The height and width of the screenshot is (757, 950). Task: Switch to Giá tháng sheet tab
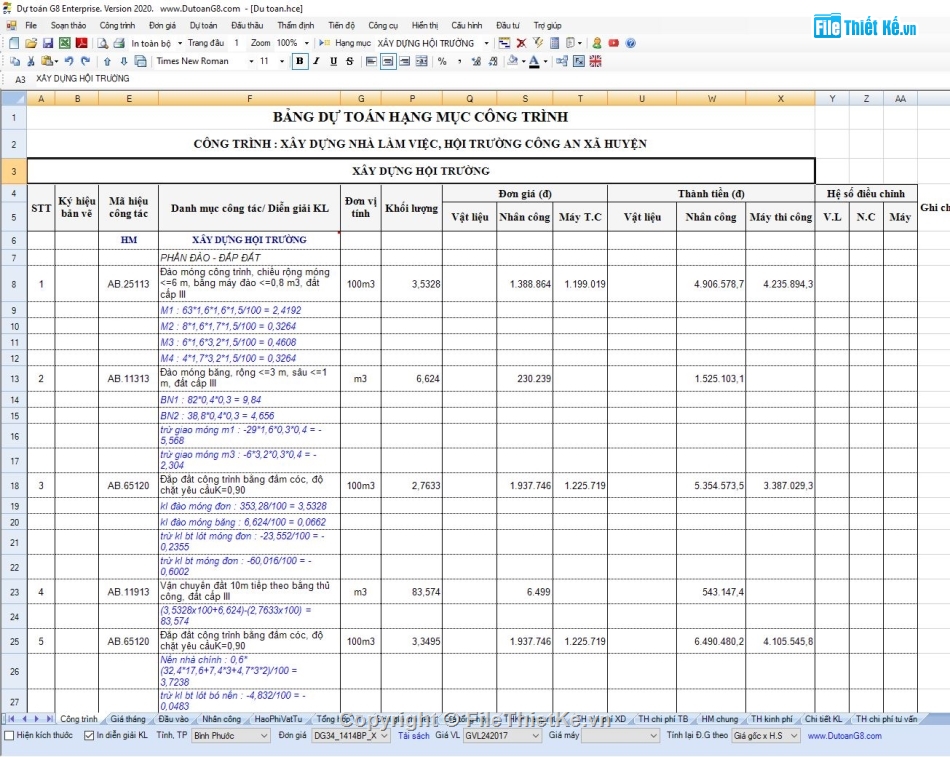pos(128,719)
